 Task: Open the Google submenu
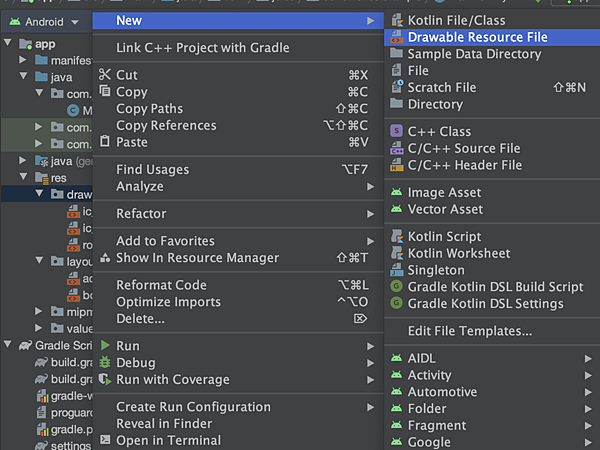pos(492,442)
